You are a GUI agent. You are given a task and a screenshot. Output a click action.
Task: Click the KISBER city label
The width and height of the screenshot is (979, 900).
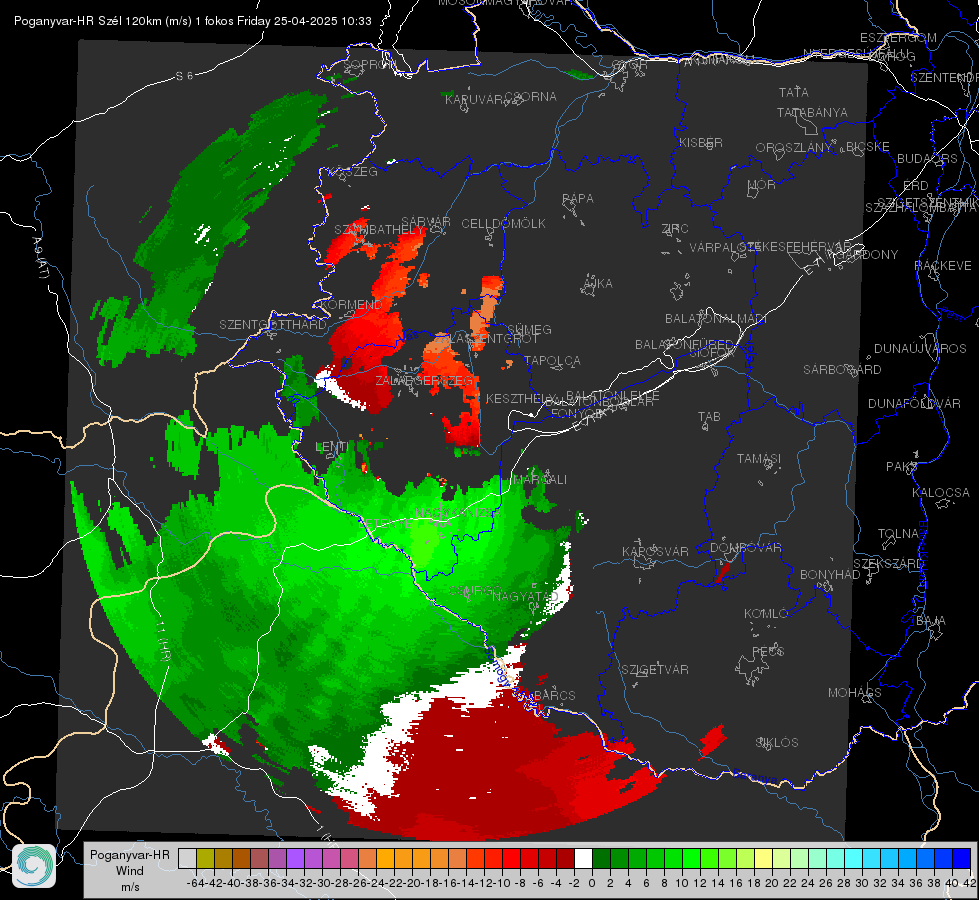point(701,142)
